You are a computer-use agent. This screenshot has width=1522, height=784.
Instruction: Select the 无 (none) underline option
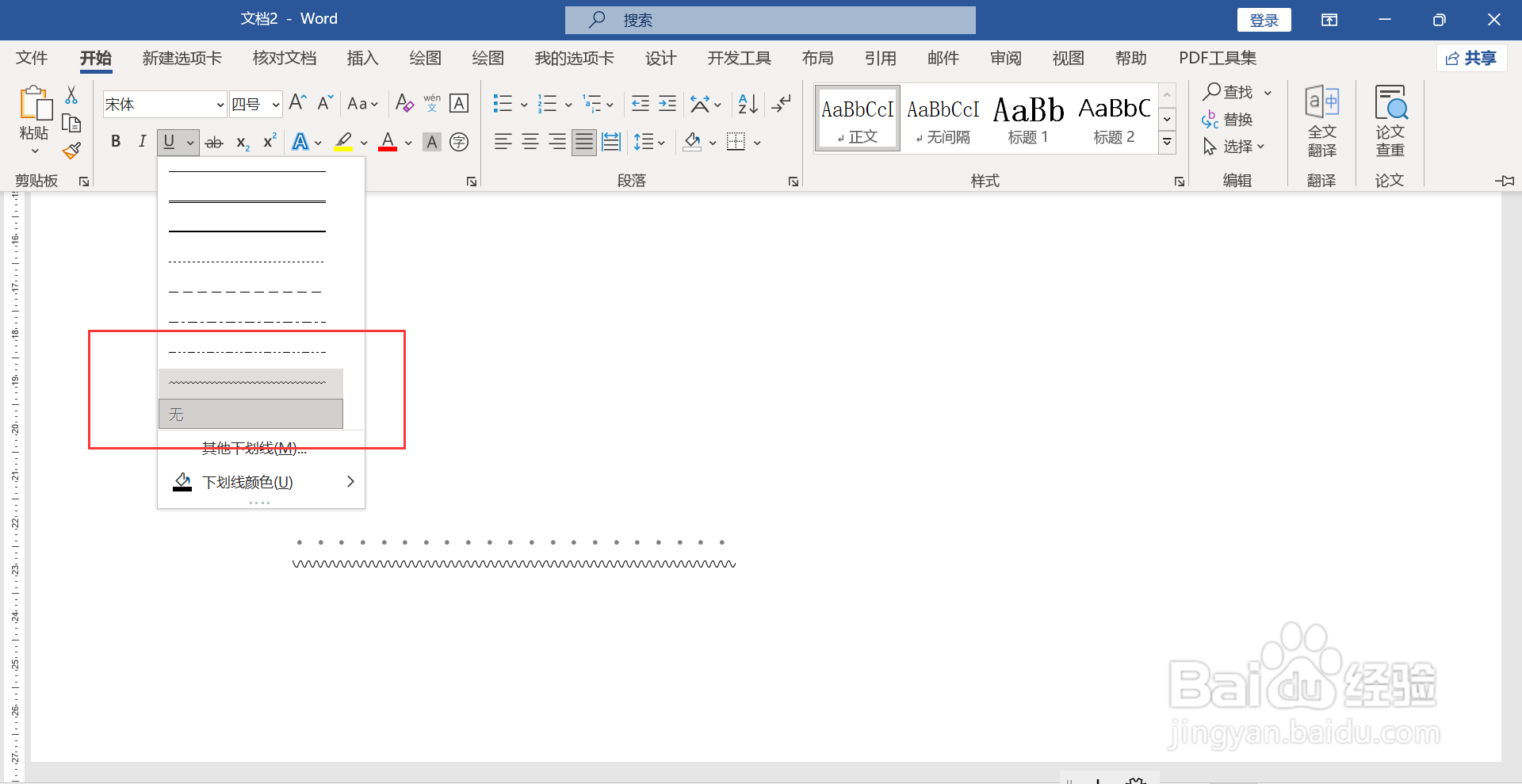pyautogui.click(x=250, y=414)
